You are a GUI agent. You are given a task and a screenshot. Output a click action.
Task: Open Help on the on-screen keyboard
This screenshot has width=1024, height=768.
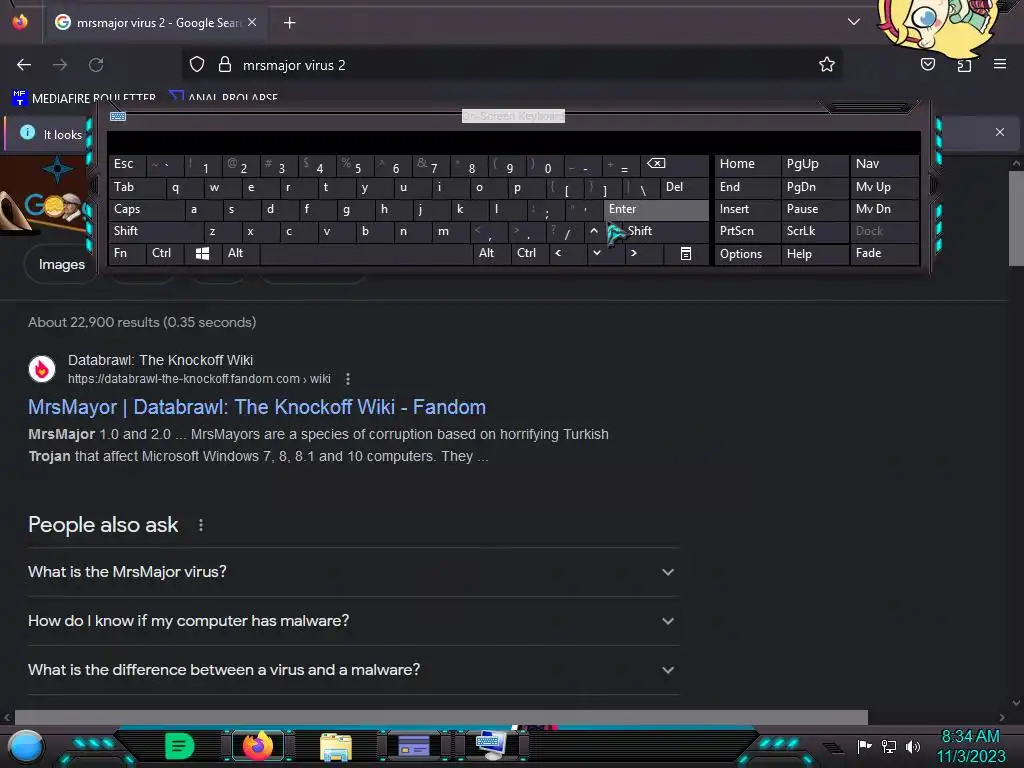click(814, 253)
